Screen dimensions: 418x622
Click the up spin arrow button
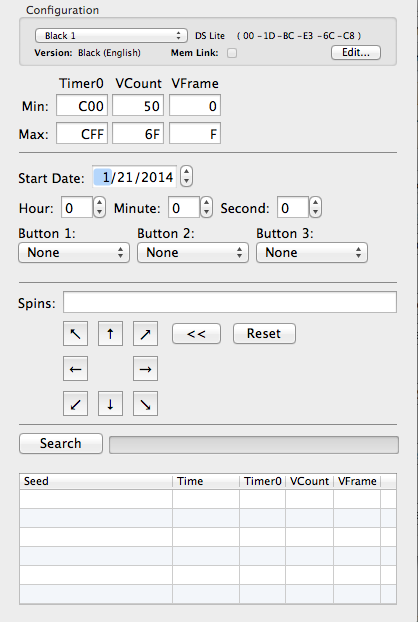[x=110, y=334]
